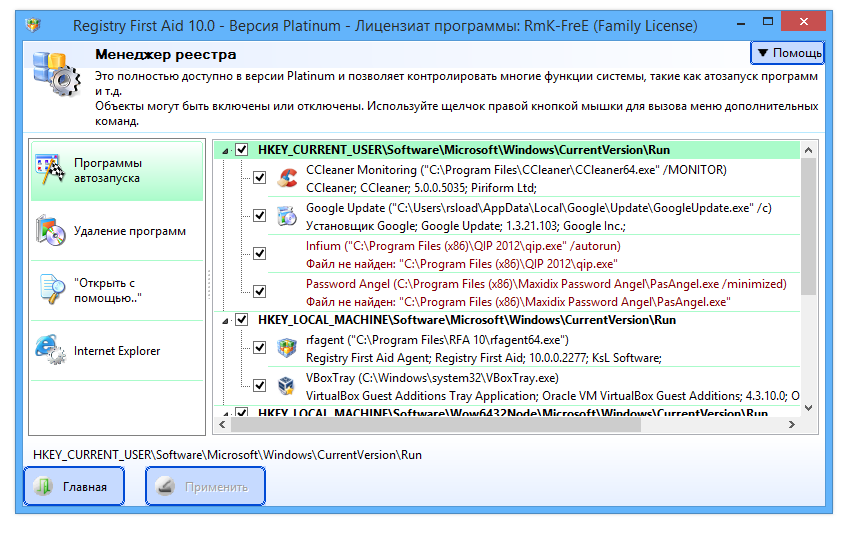The image size is (849, 541).
Task: Disable the CCleaner Monitoring startup entry
Action: (x=260, y=178)
